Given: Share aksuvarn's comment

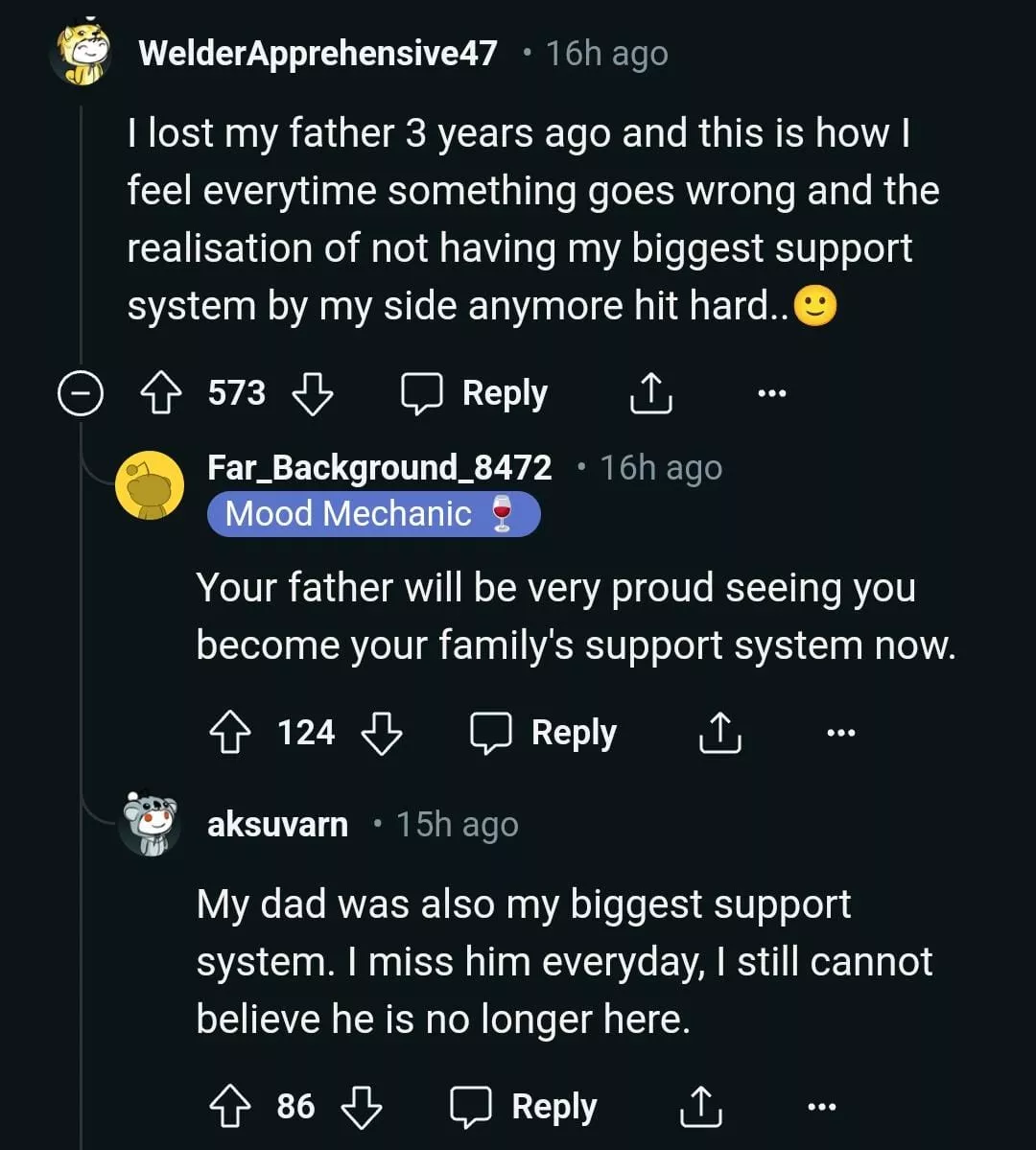Looking at the screenshot, I should (x=700, y=1107).
